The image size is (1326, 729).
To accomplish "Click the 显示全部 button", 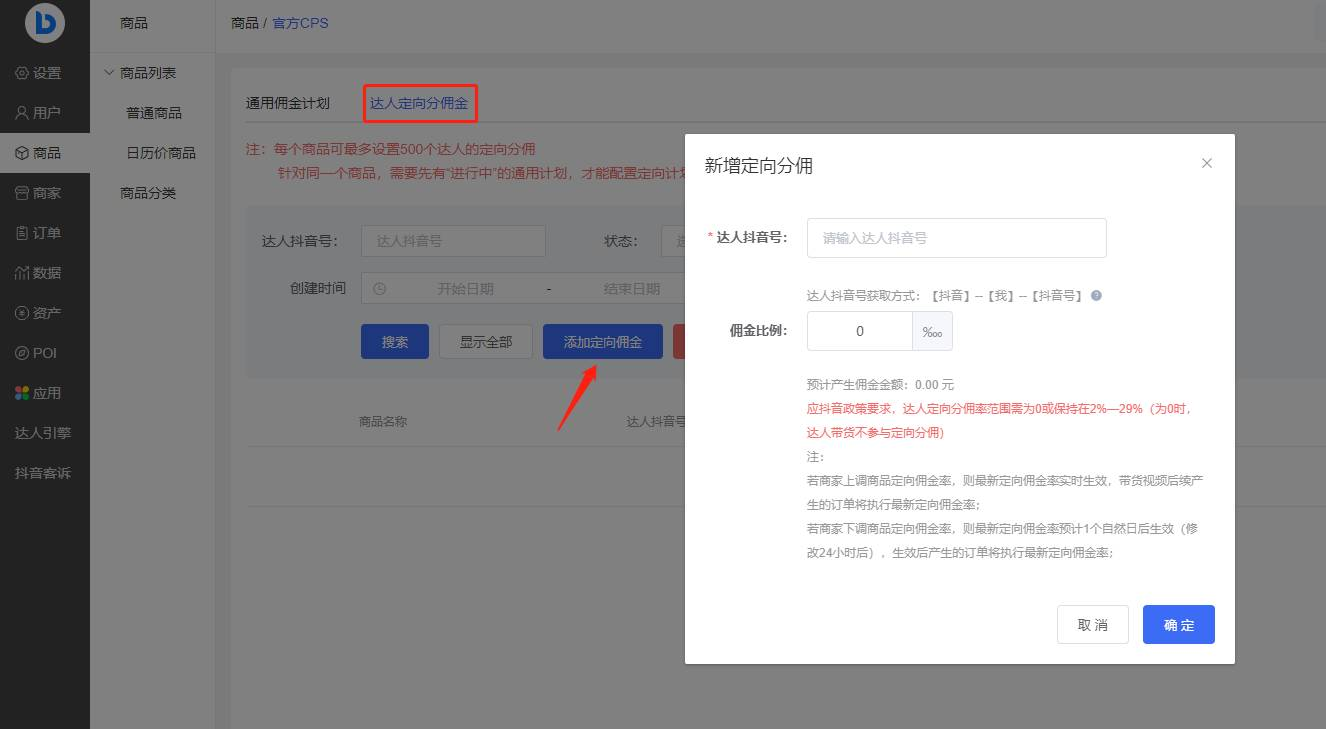I will tap(486, 341).
